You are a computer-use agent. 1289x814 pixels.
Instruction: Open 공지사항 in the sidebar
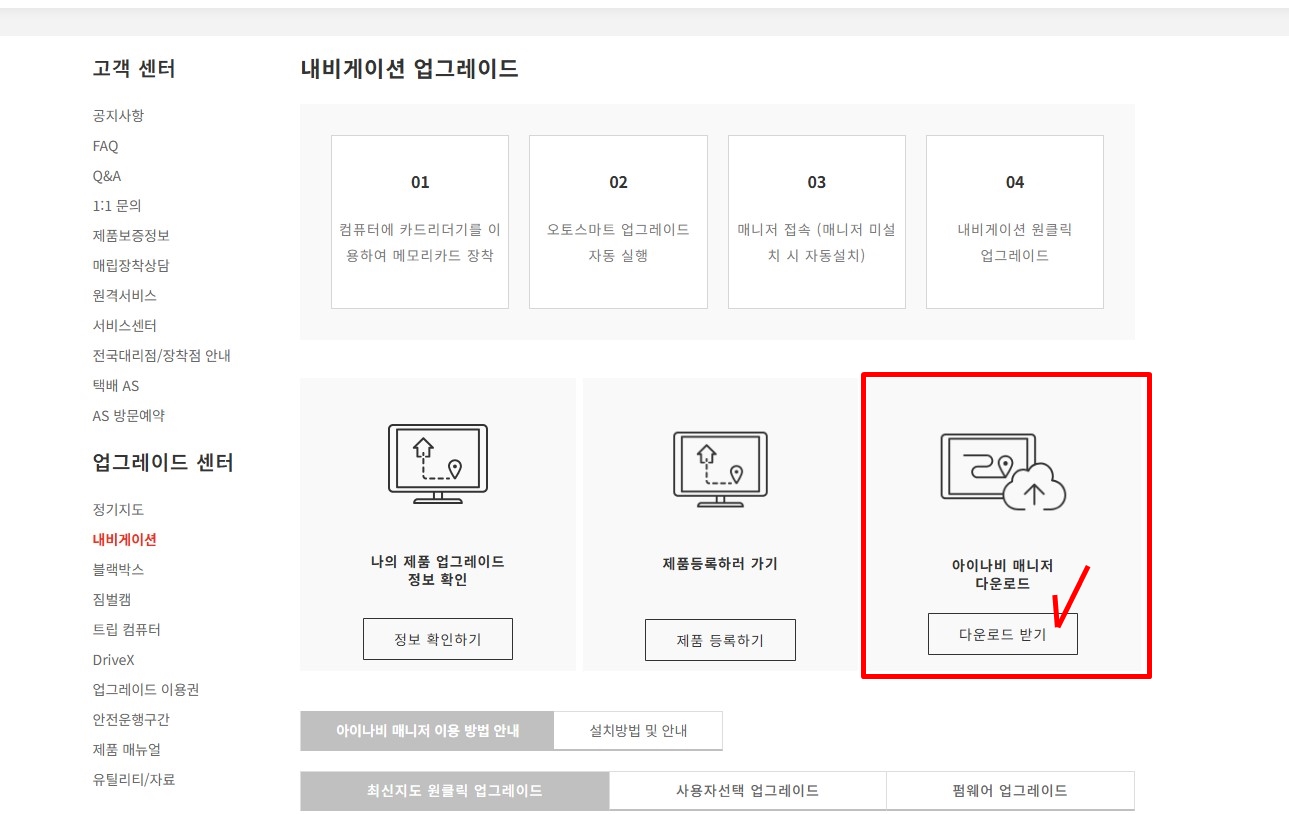pos(118,116)
